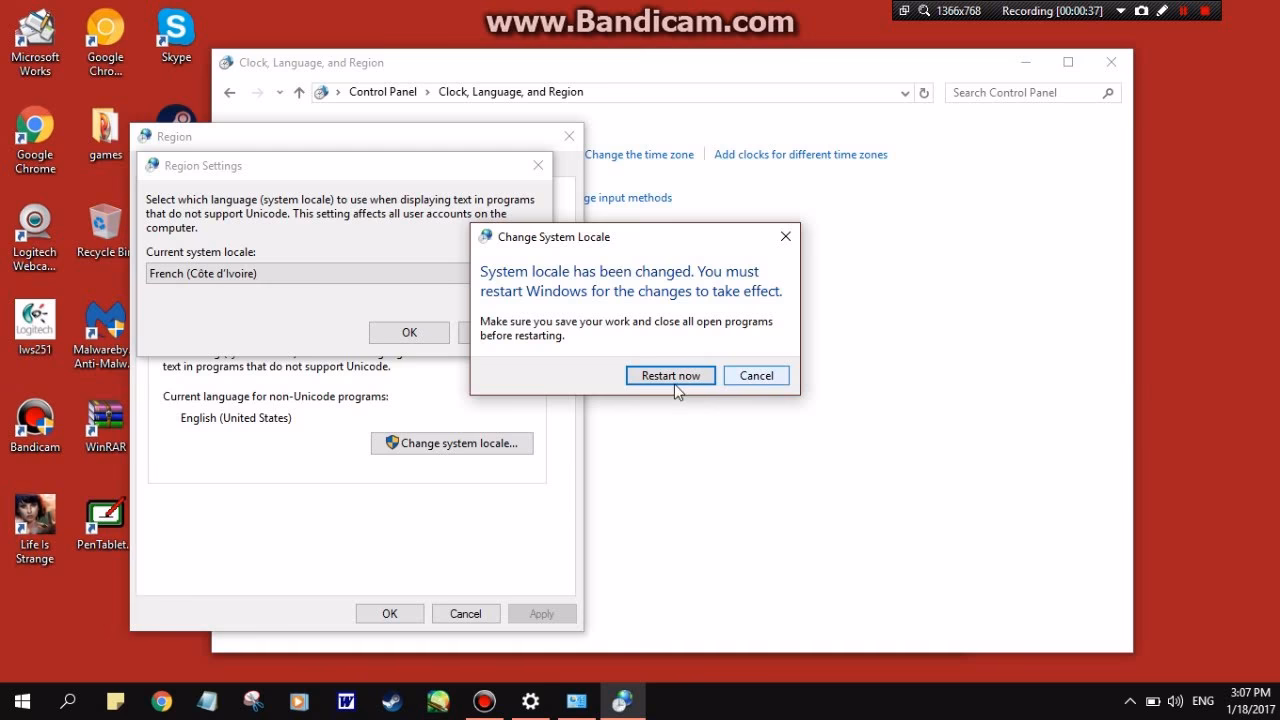
Task: Click the Bandicam pencil drawing icon
Action: point(1162,11)
